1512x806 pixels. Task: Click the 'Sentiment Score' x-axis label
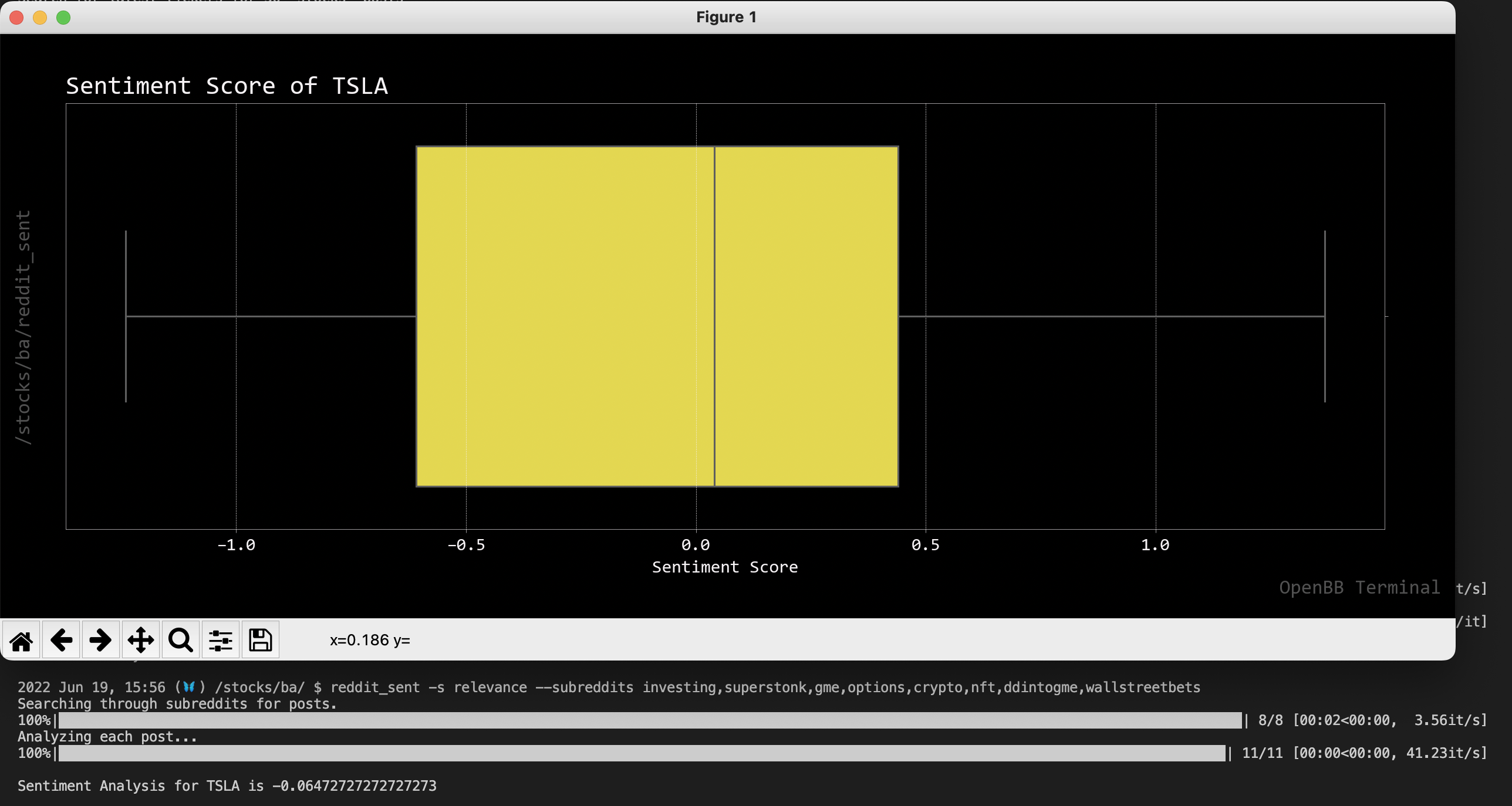725,567
